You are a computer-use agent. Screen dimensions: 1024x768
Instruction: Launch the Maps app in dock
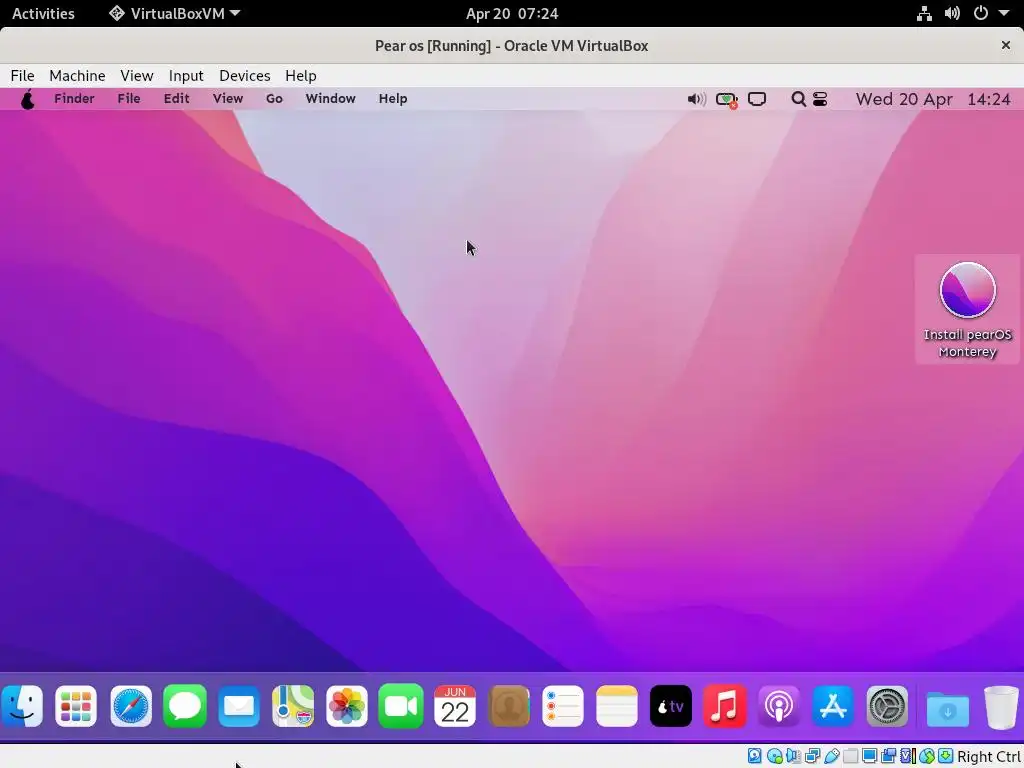tap(293, 706)
